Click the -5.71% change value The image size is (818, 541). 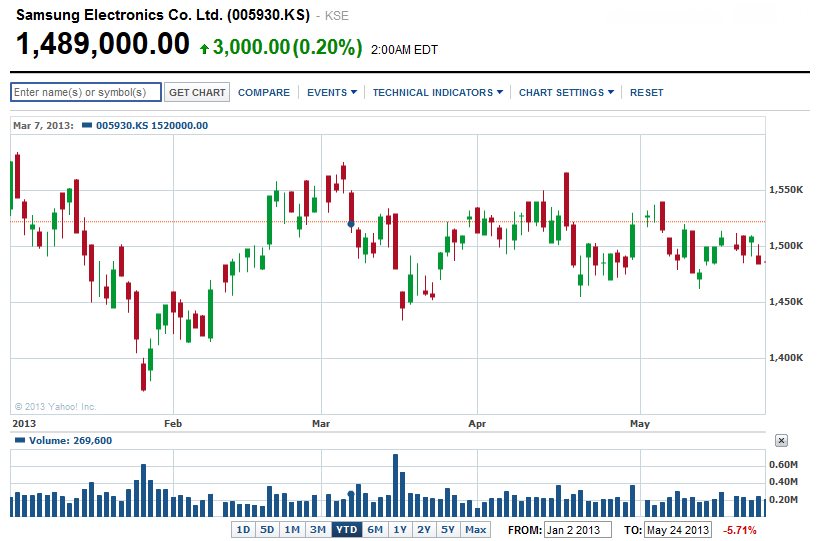pyautogui.click(x=739, y=530)
